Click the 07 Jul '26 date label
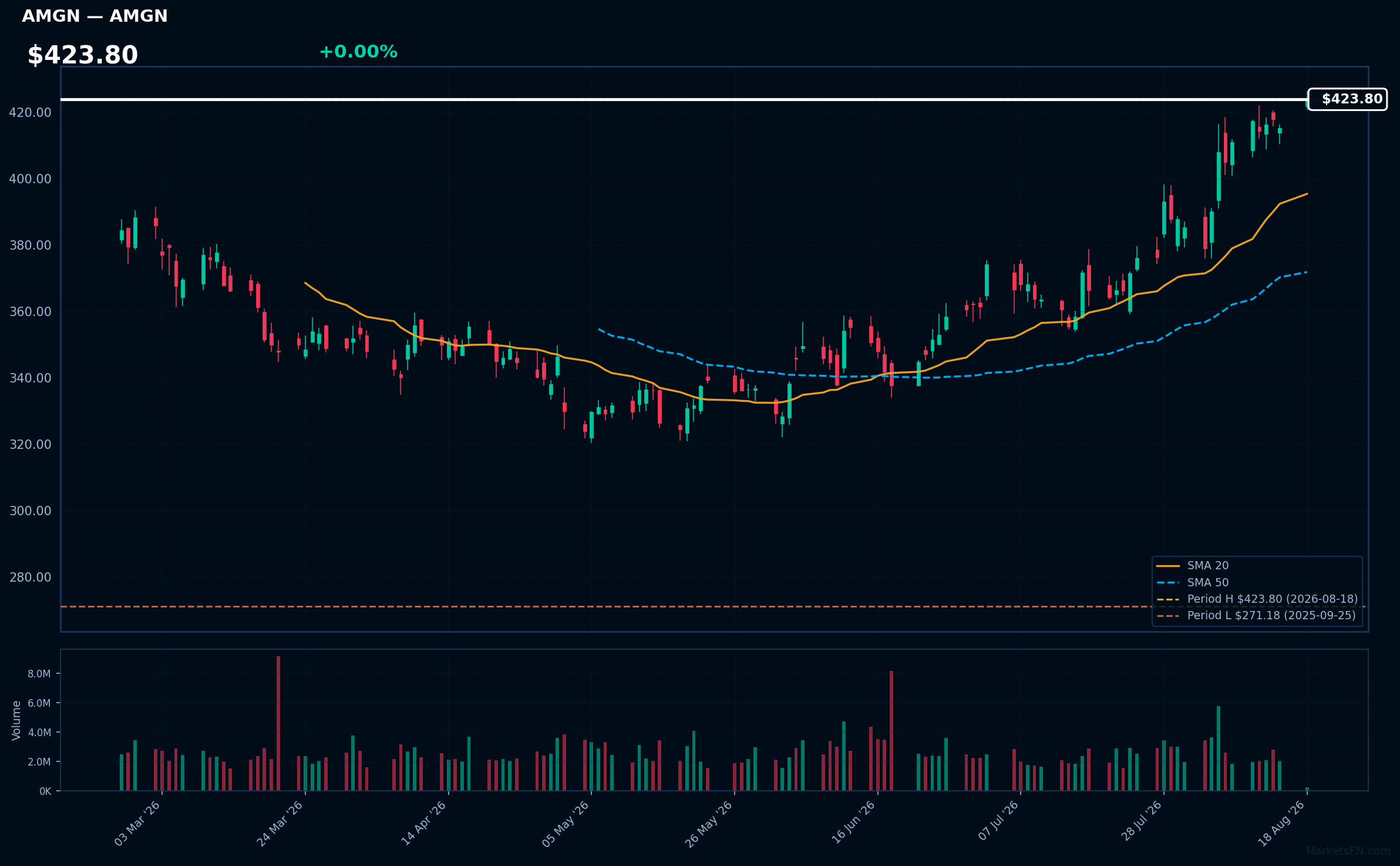The image size is (1400, 866). [x=998, y=820]
